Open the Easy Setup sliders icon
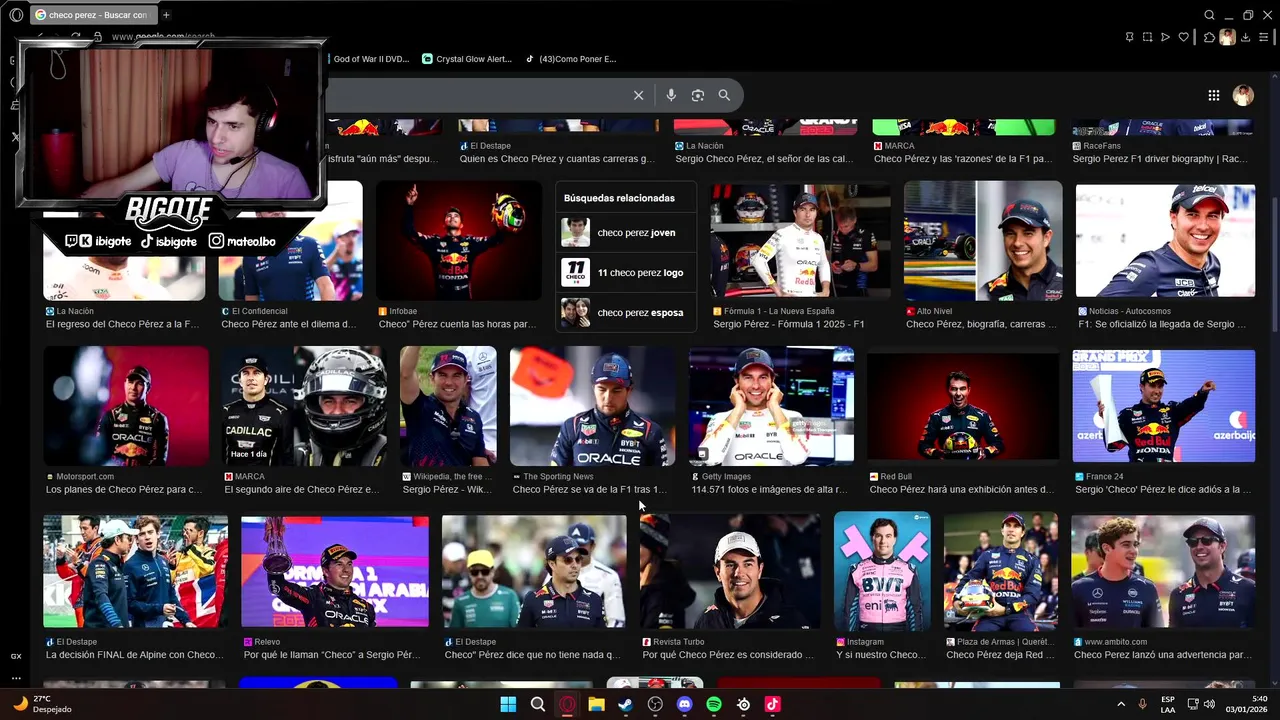 coord(1264,37)
